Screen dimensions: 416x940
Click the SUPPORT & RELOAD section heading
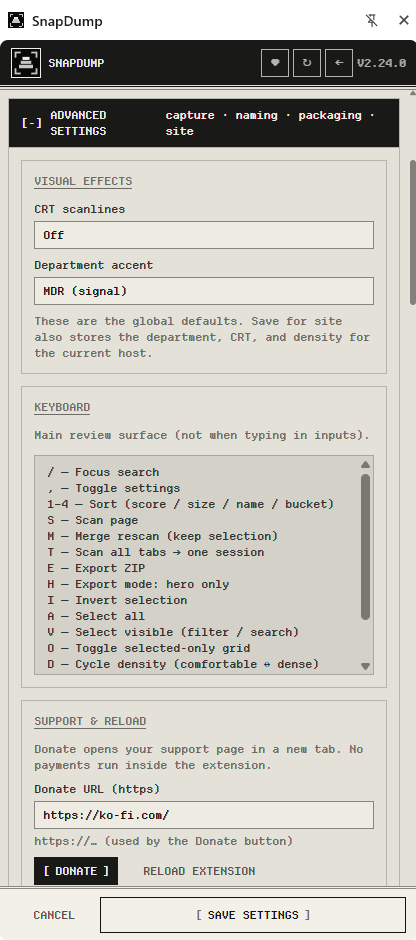90,721
